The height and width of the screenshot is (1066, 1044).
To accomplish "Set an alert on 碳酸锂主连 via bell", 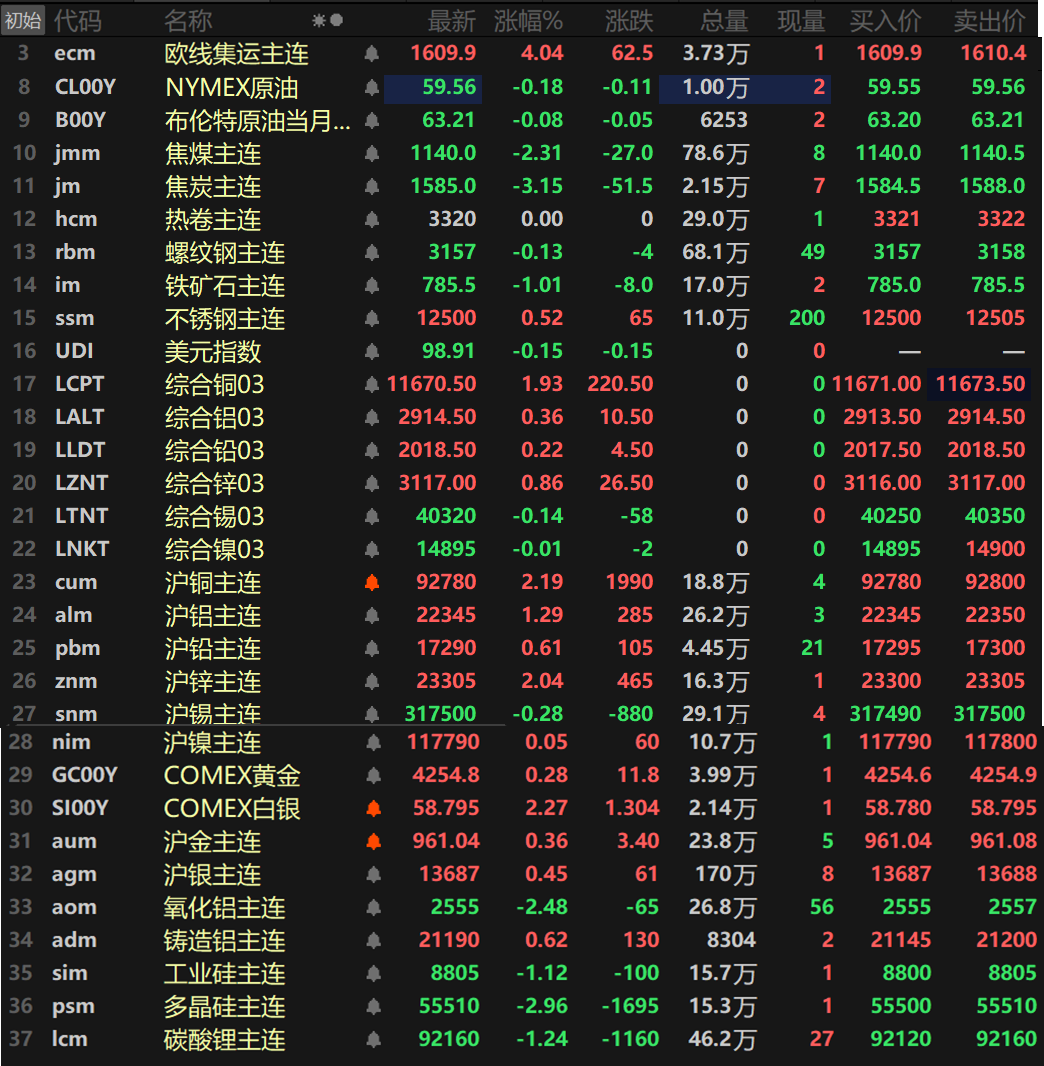I will pyautogui.click(x=374, y=1039).
